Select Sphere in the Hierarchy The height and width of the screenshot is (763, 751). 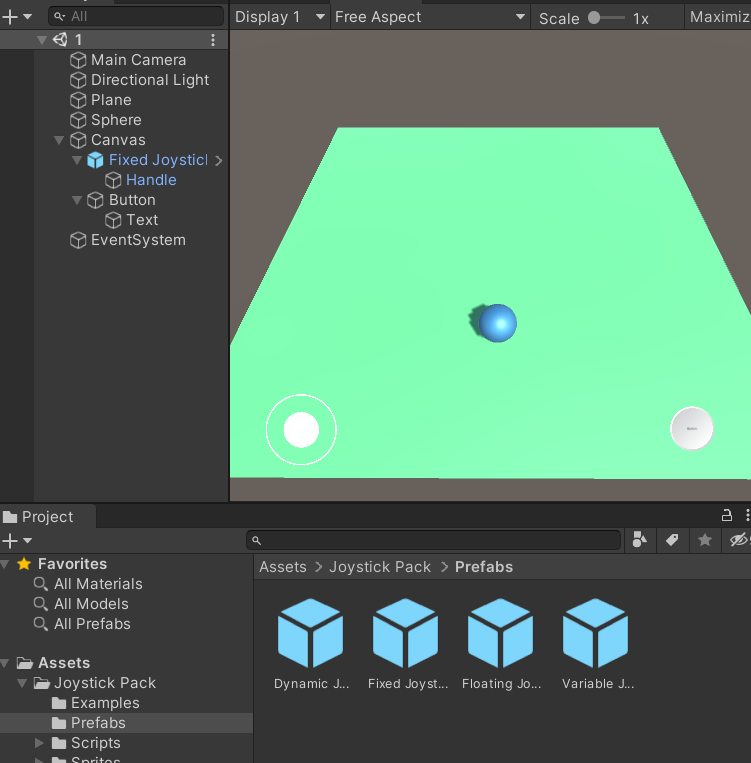(x=116, y=120)
